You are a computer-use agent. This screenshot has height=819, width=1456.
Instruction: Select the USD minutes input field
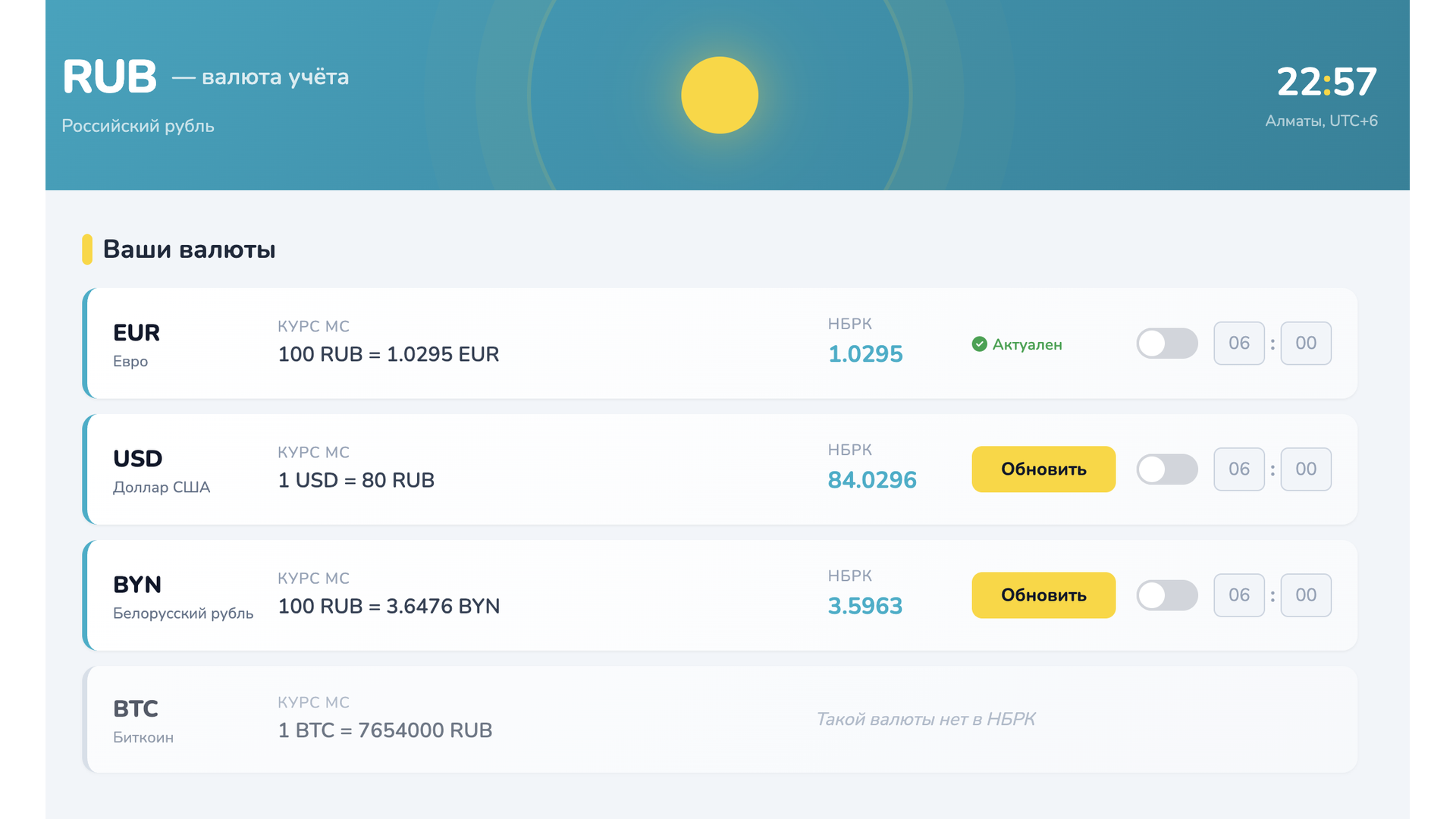[x=1305, y=469]
